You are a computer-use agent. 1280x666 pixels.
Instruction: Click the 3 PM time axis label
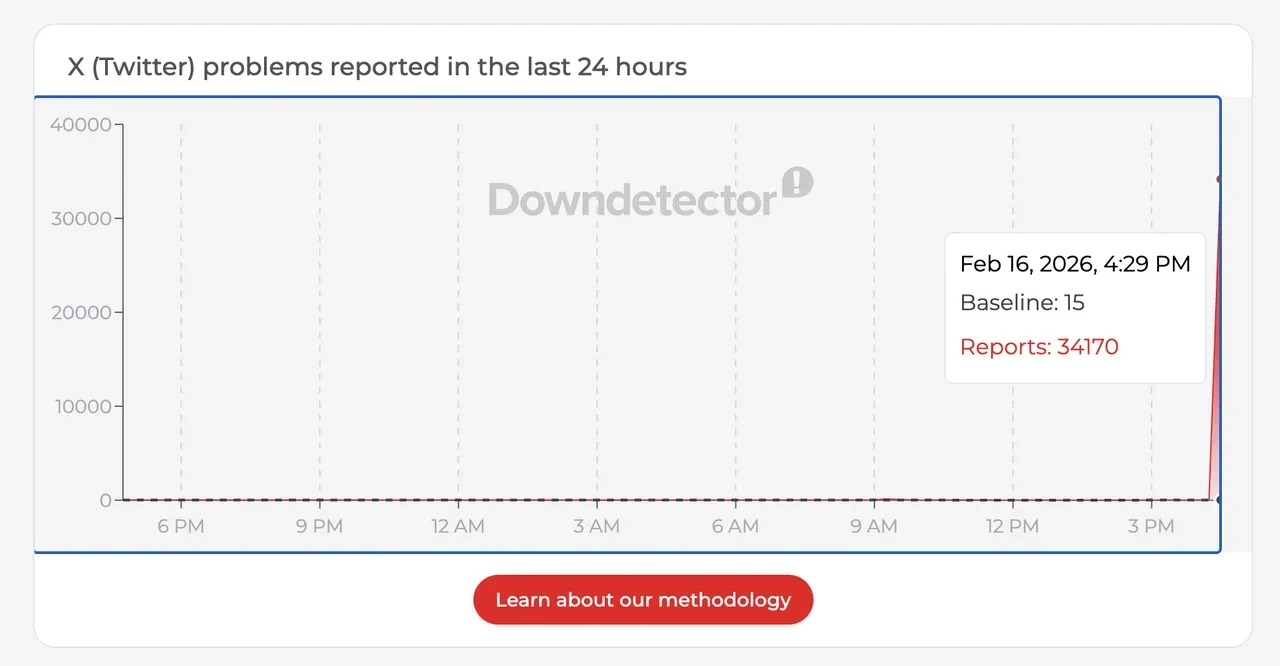[x=1151, y=526]
